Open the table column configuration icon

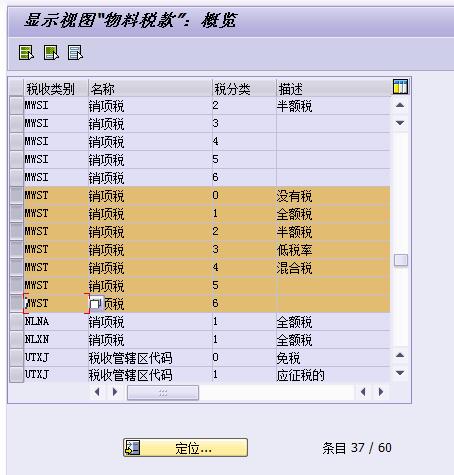point(400,87)
